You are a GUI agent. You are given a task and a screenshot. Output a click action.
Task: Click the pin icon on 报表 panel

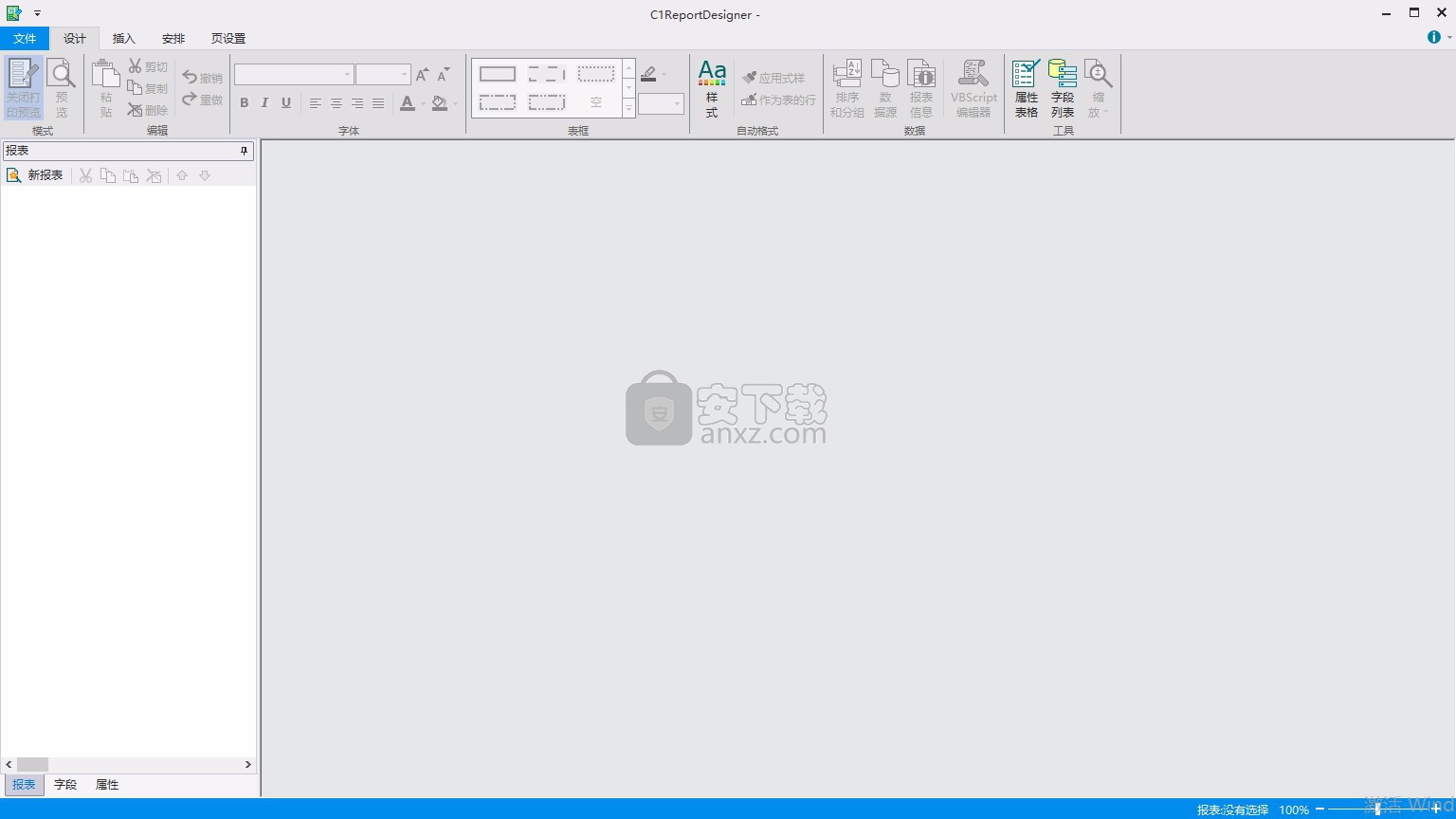244,151
